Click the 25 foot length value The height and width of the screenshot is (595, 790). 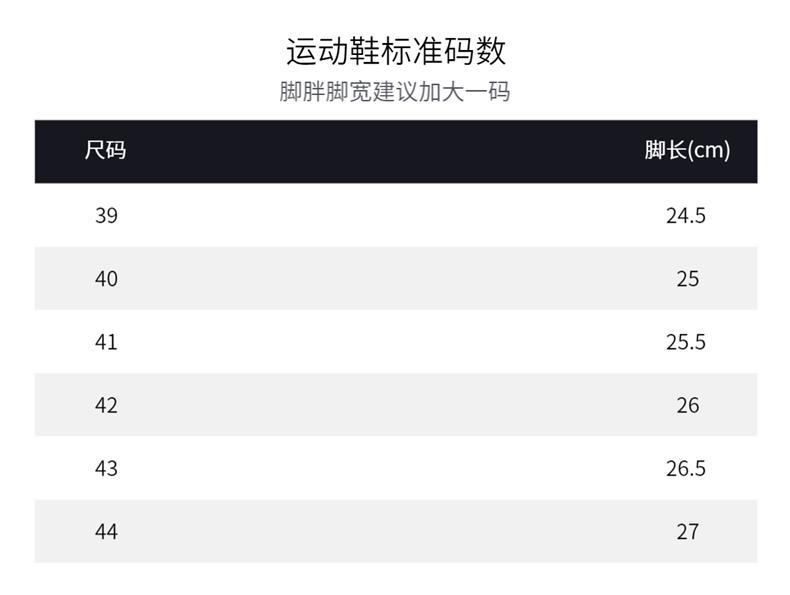point(687,278)
